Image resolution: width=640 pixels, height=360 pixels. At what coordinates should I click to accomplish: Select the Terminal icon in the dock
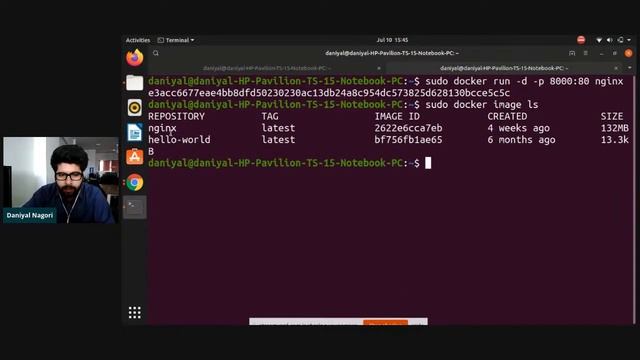tap(135, 207)
